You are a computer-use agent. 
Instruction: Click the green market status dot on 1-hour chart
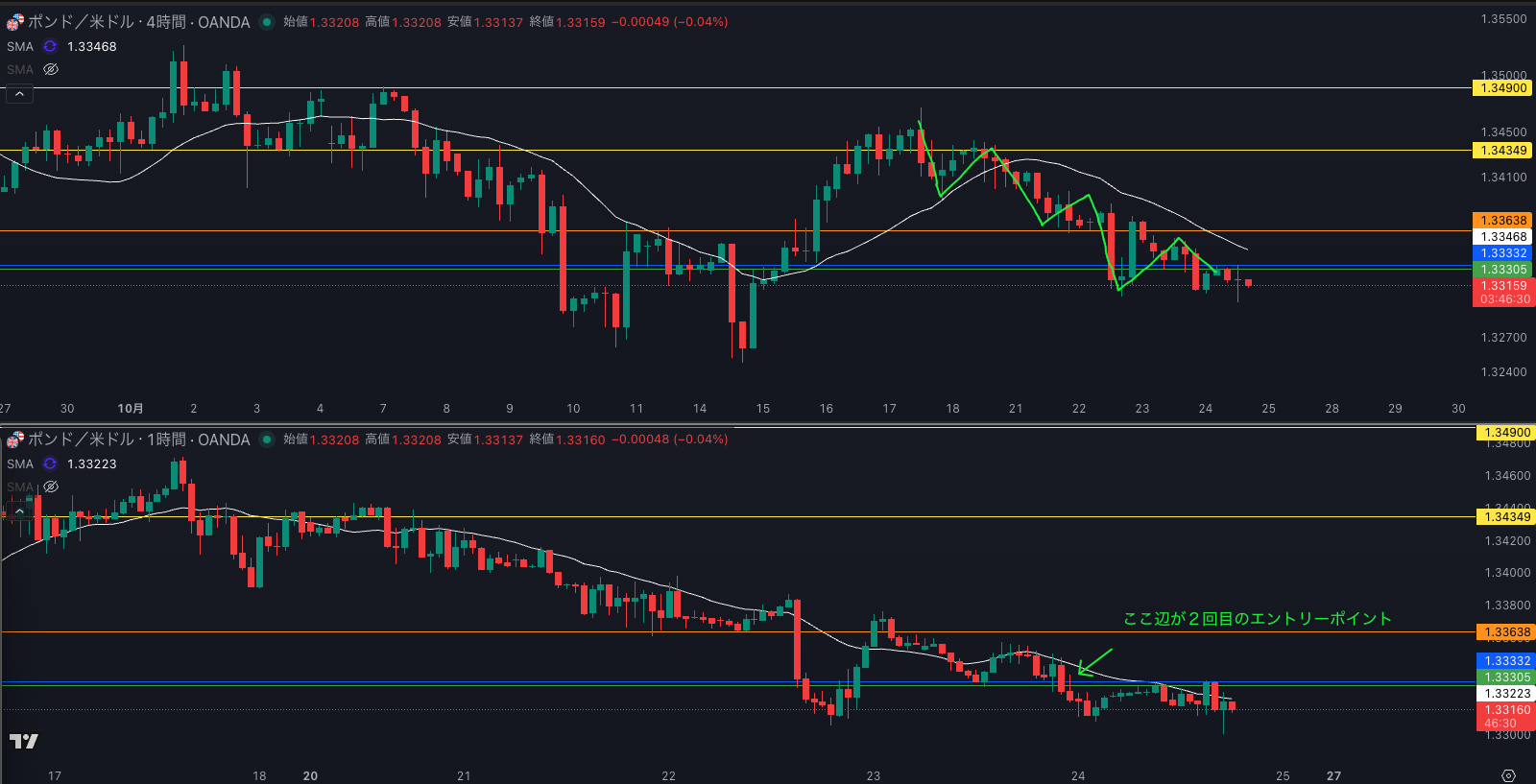tap(266, 440)
